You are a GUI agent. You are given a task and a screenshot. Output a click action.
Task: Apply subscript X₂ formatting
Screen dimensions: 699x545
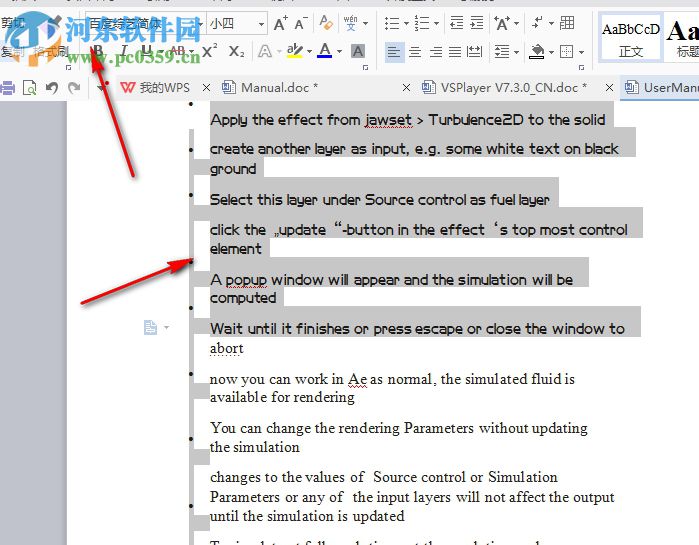[x=236, y=52]
